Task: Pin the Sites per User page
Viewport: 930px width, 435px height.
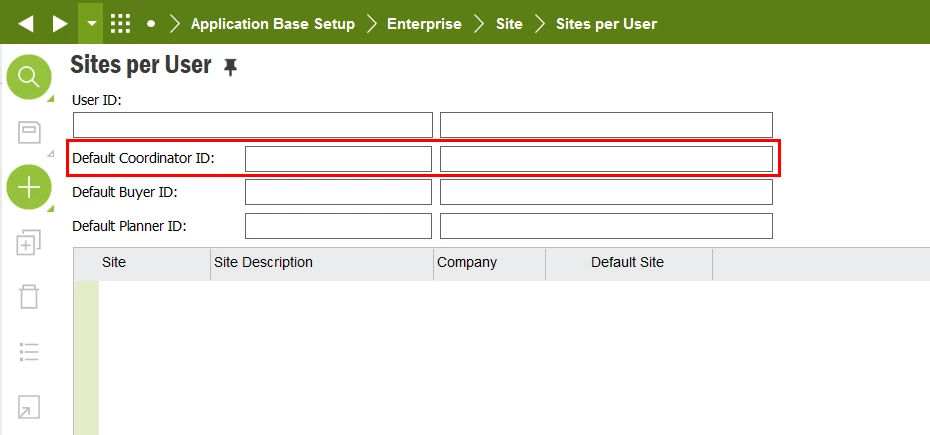Action: point(230,68)
